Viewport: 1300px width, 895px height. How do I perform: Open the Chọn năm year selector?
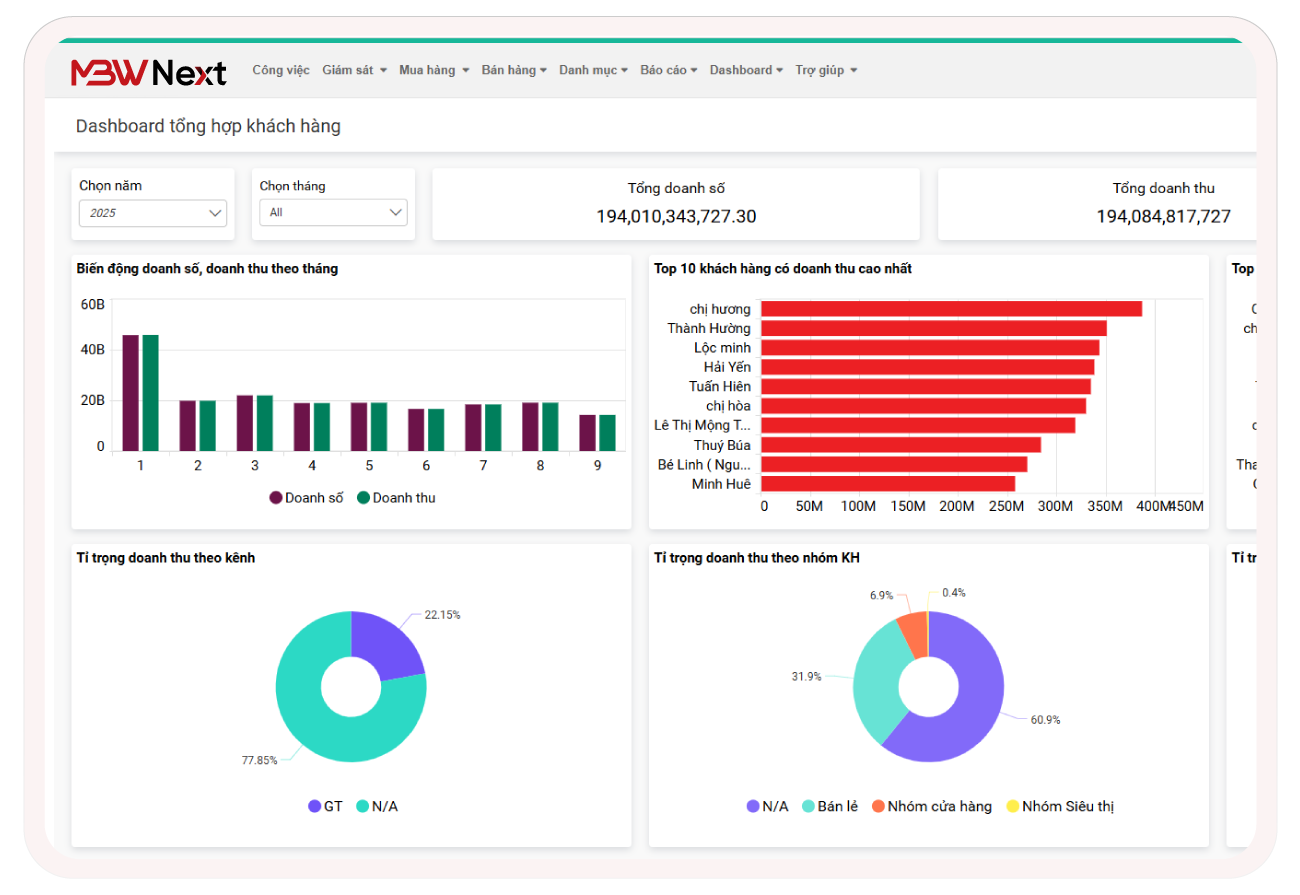(153, 213)
